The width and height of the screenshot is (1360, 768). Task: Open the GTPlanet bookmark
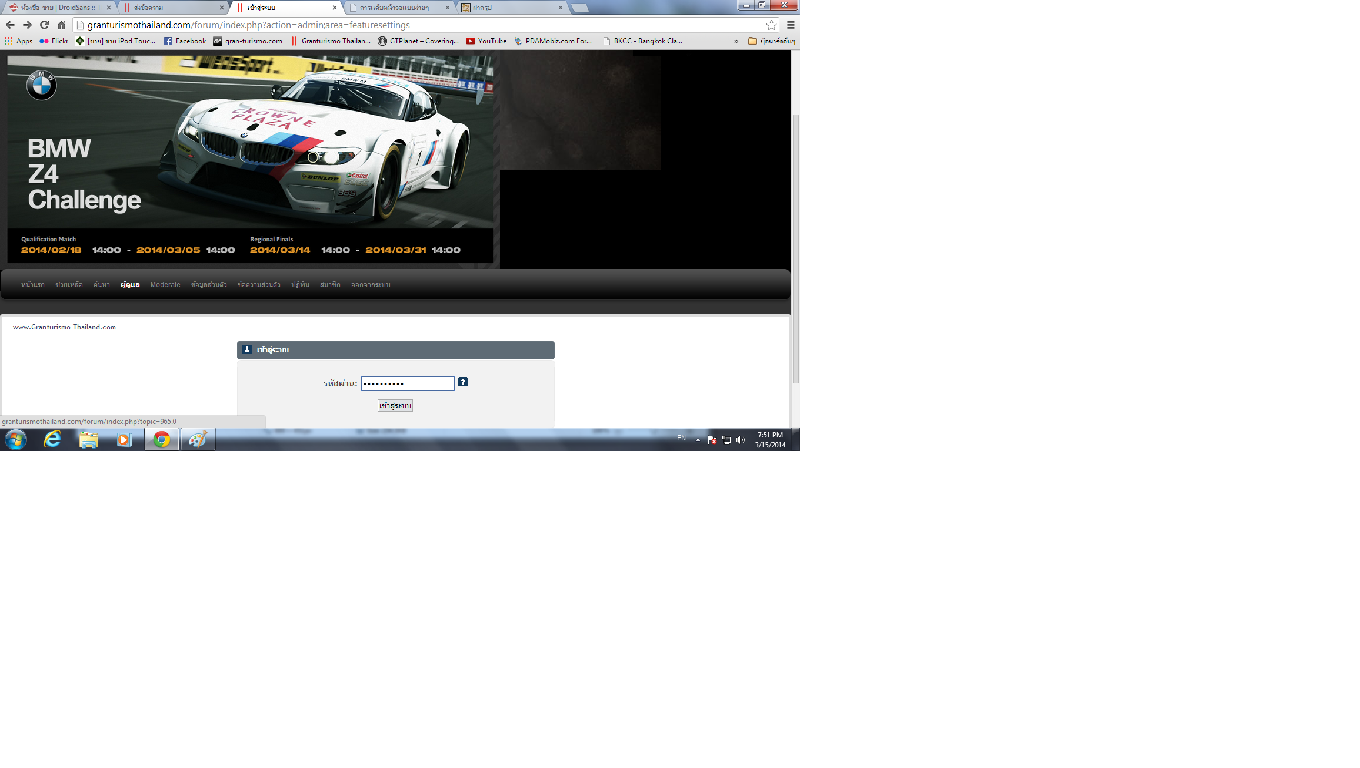pyautogui.click(x=418, y=41)
